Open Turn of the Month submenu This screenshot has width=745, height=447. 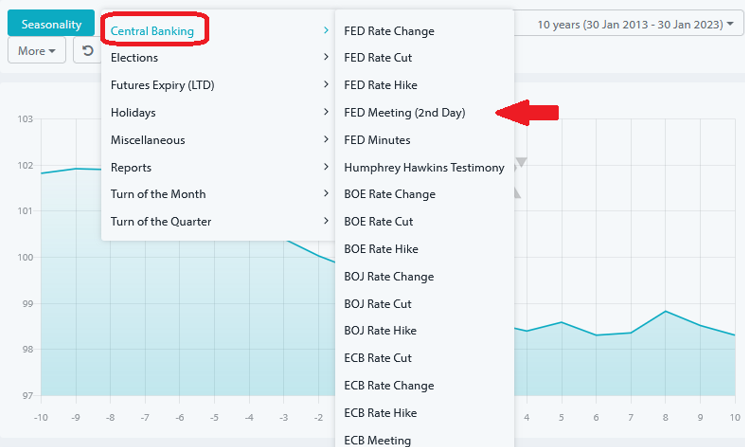point(158,194)
